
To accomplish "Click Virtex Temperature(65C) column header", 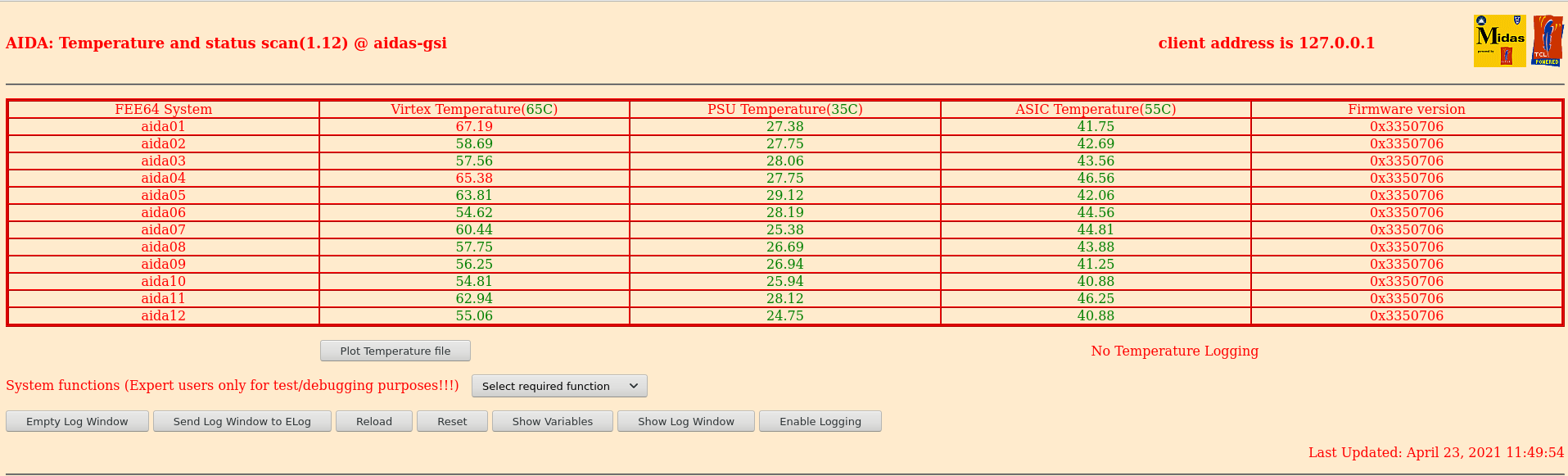I will [x=474, y=109].
